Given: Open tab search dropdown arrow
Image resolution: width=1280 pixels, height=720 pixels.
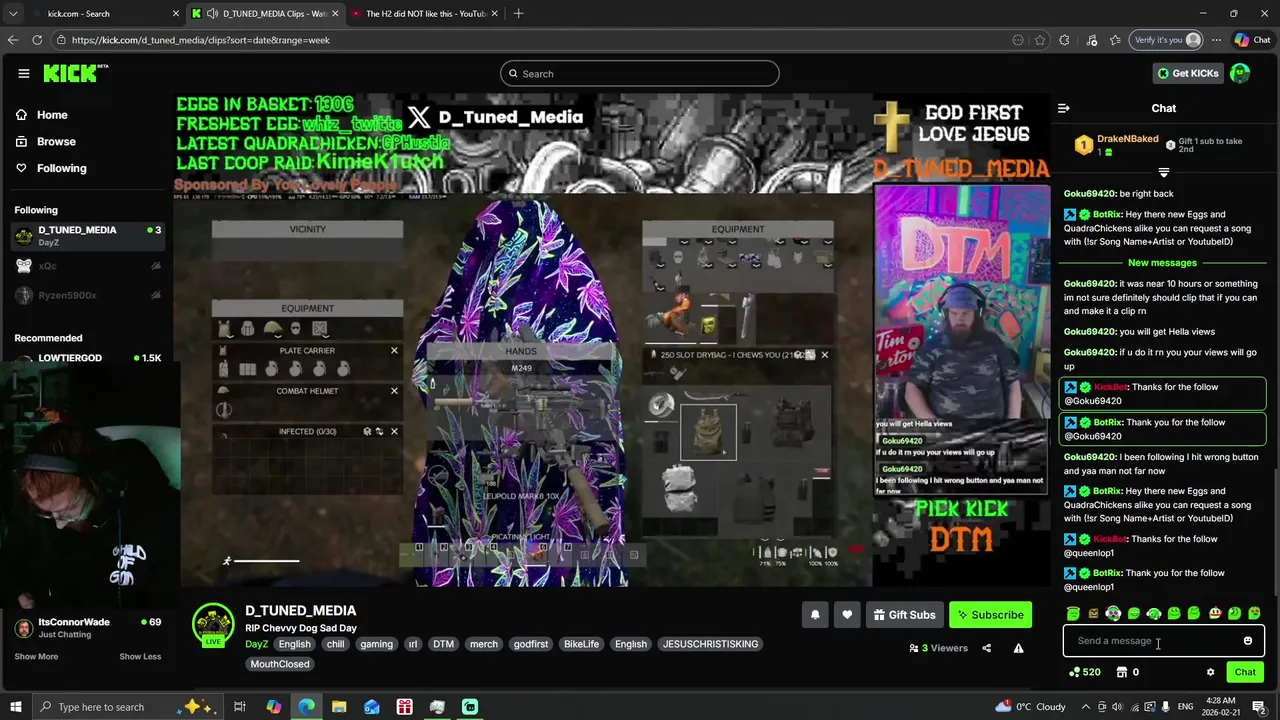Looking at the screenshot, I should point(13,14).
